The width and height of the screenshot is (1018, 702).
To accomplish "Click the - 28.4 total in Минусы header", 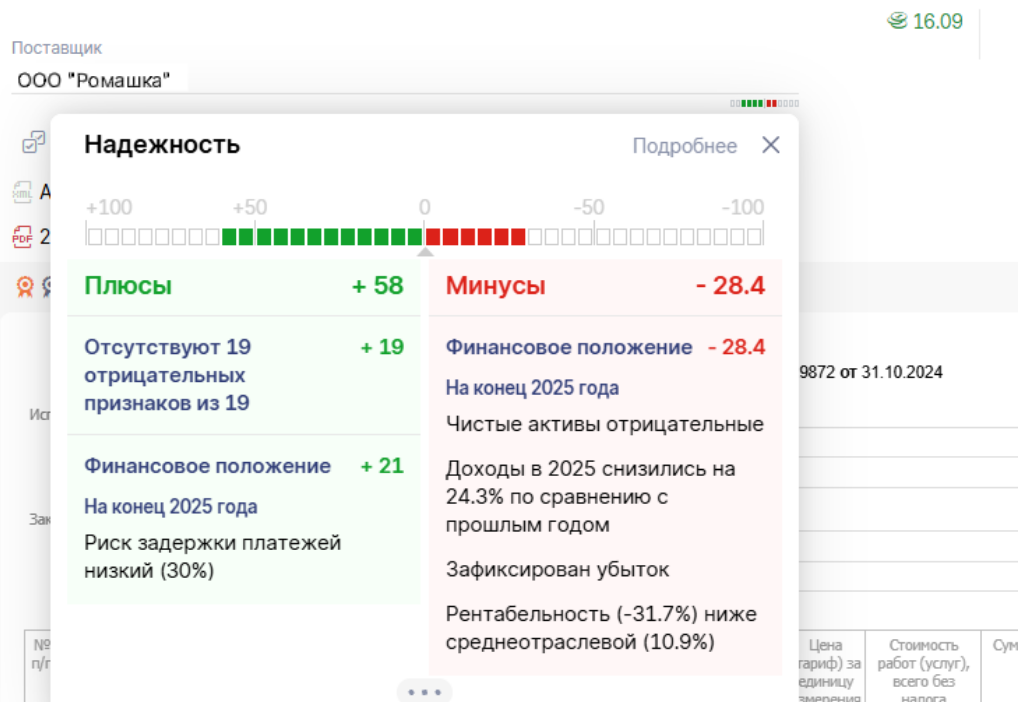I will click(730, 286).
